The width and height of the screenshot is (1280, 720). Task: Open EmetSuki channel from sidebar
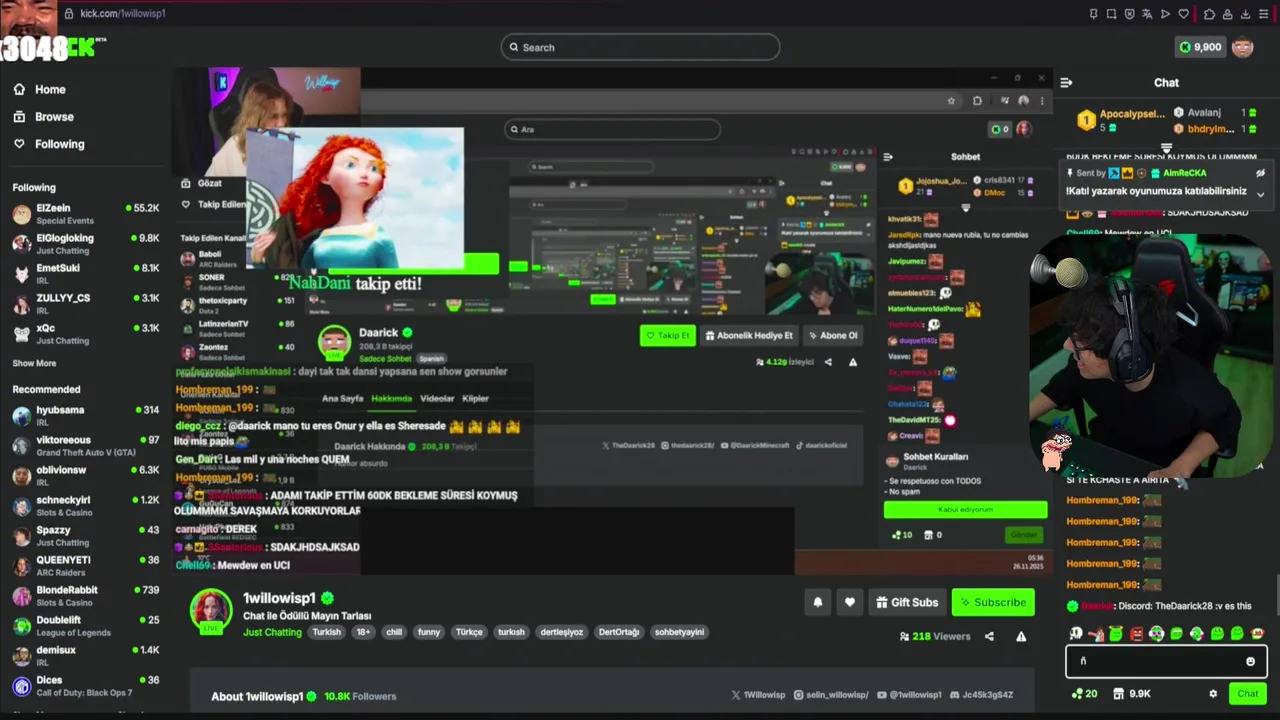pyautogui.click(x=86, y=274)
